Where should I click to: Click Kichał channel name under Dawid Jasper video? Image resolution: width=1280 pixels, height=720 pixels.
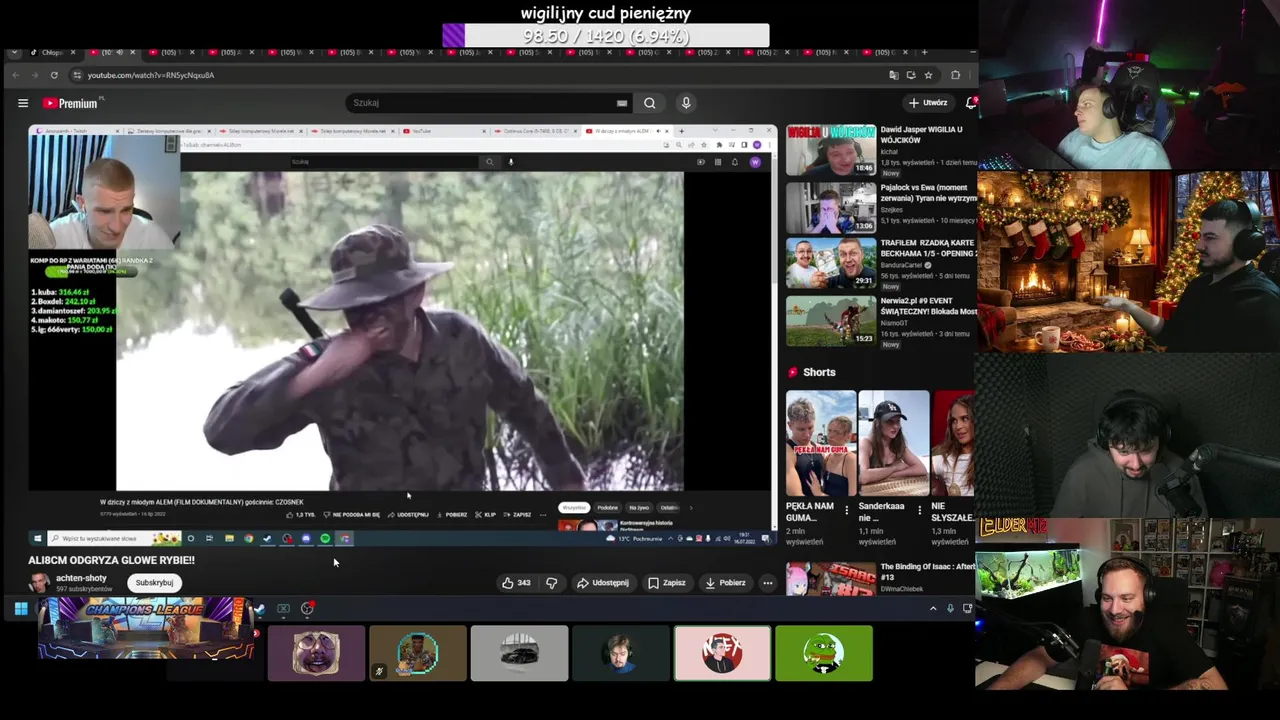click(x=891, y=151)
